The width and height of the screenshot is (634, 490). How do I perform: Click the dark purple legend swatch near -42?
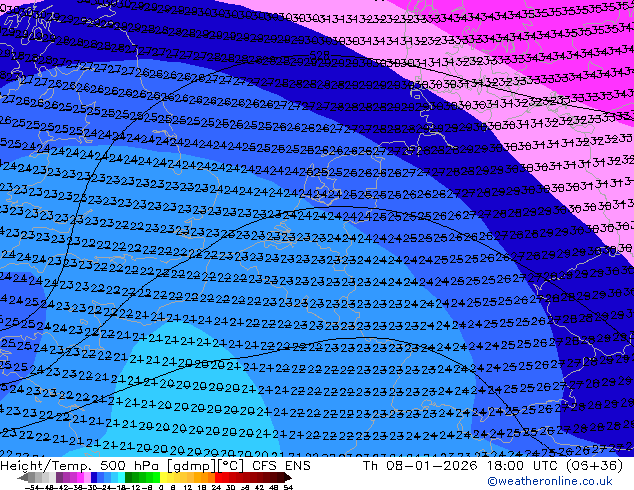click(x=59, y=478)
